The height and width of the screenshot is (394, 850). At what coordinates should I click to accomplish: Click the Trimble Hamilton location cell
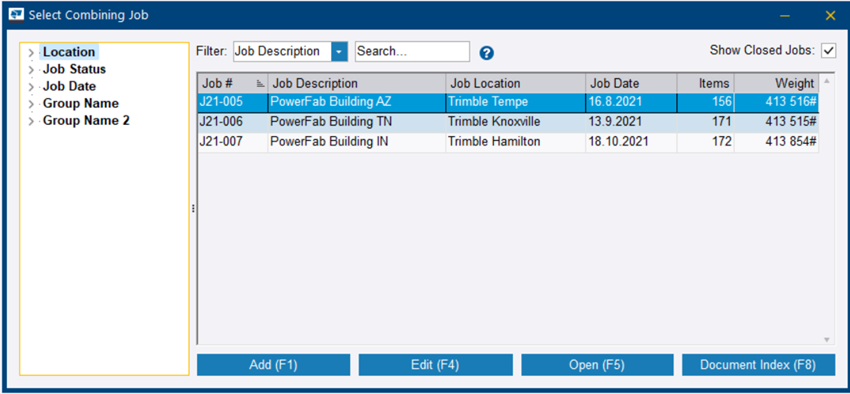pyautogui.click(x=516, y=142)
